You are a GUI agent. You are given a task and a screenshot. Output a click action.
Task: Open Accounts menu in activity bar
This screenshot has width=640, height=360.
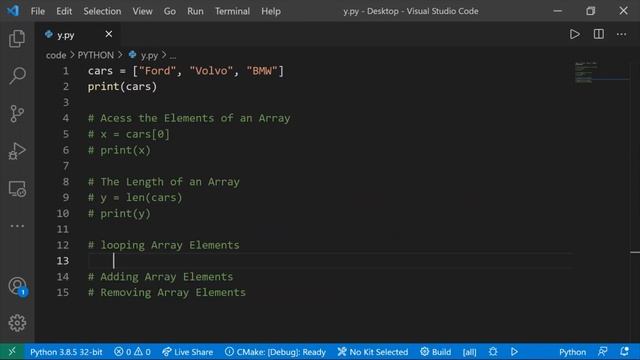[x=17, y=286]
